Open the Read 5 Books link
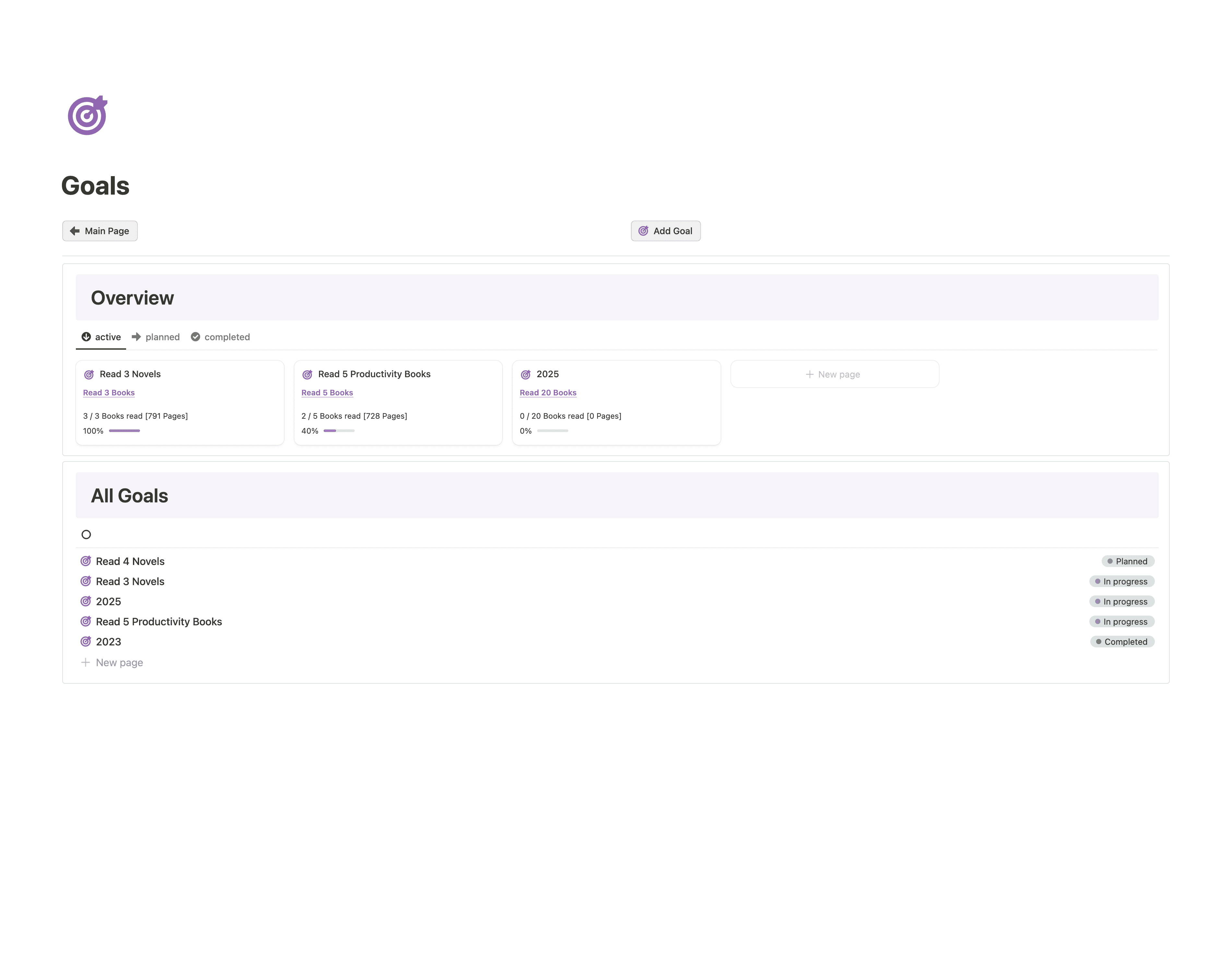The height and width of the screenshot is (973, 1232). pos(327,392)
